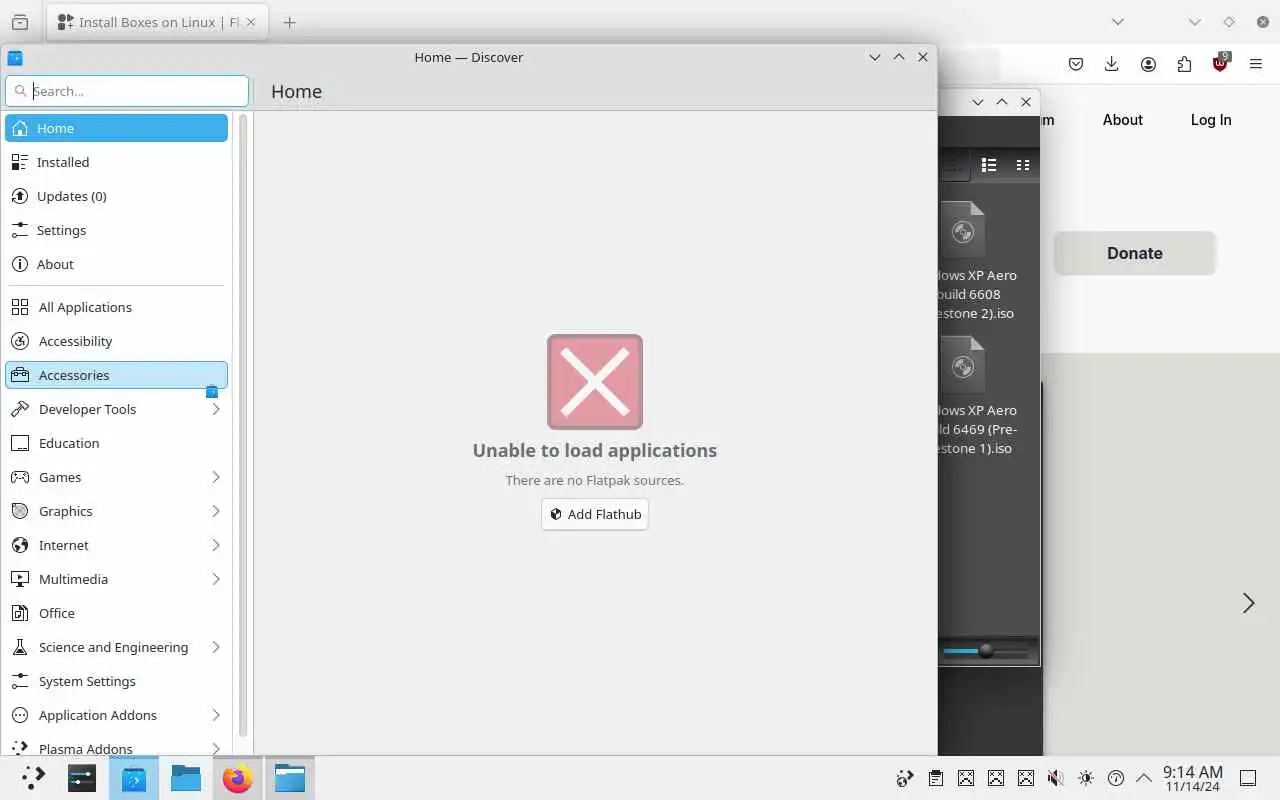Open Firefox list all tabs dropdown
Viewport: 1280px width, 800px height.
click(1118, 22)
